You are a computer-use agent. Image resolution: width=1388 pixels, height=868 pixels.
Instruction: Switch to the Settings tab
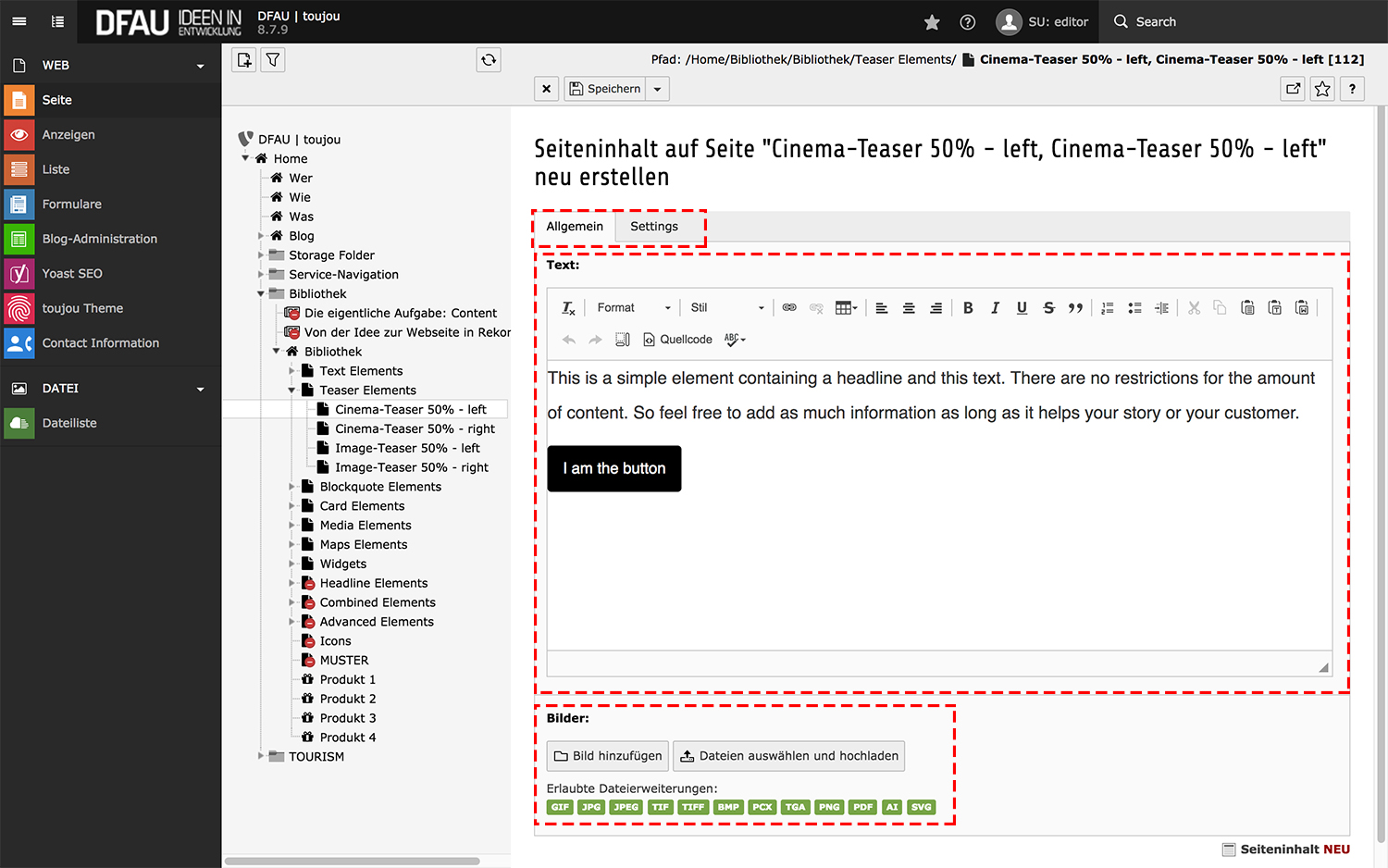click(654, 227)
